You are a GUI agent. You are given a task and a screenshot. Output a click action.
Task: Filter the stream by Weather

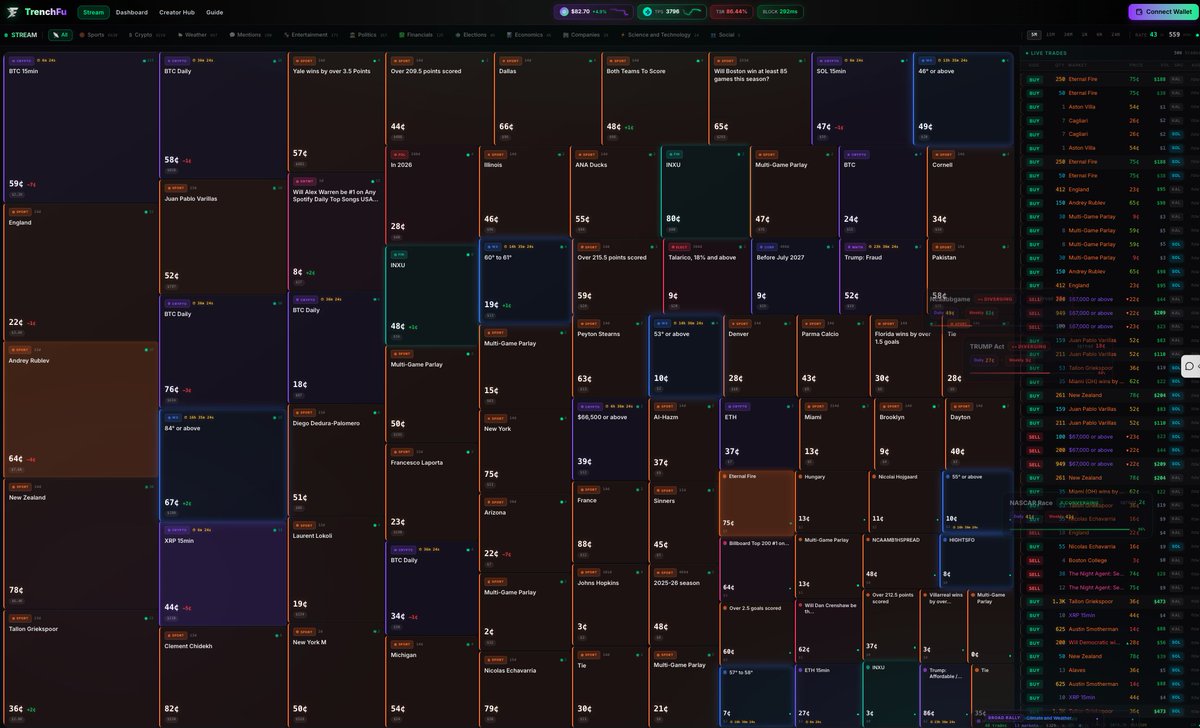(197, 35)
